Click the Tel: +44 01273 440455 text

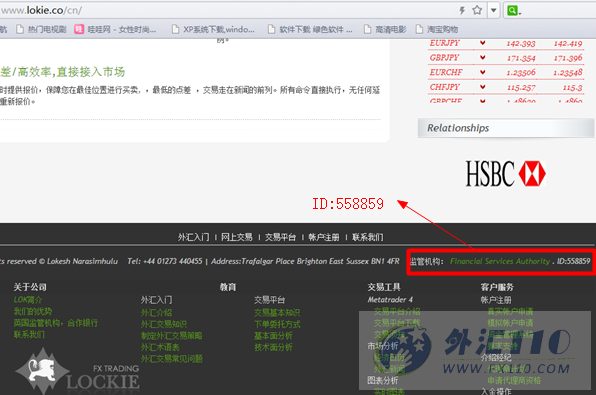coord(165,261)
